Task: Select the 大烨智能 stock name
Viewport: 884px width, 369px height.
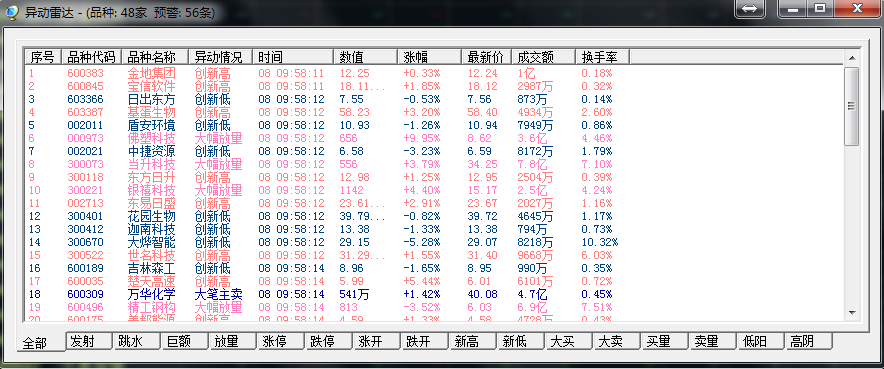Action: pos(152,242)
